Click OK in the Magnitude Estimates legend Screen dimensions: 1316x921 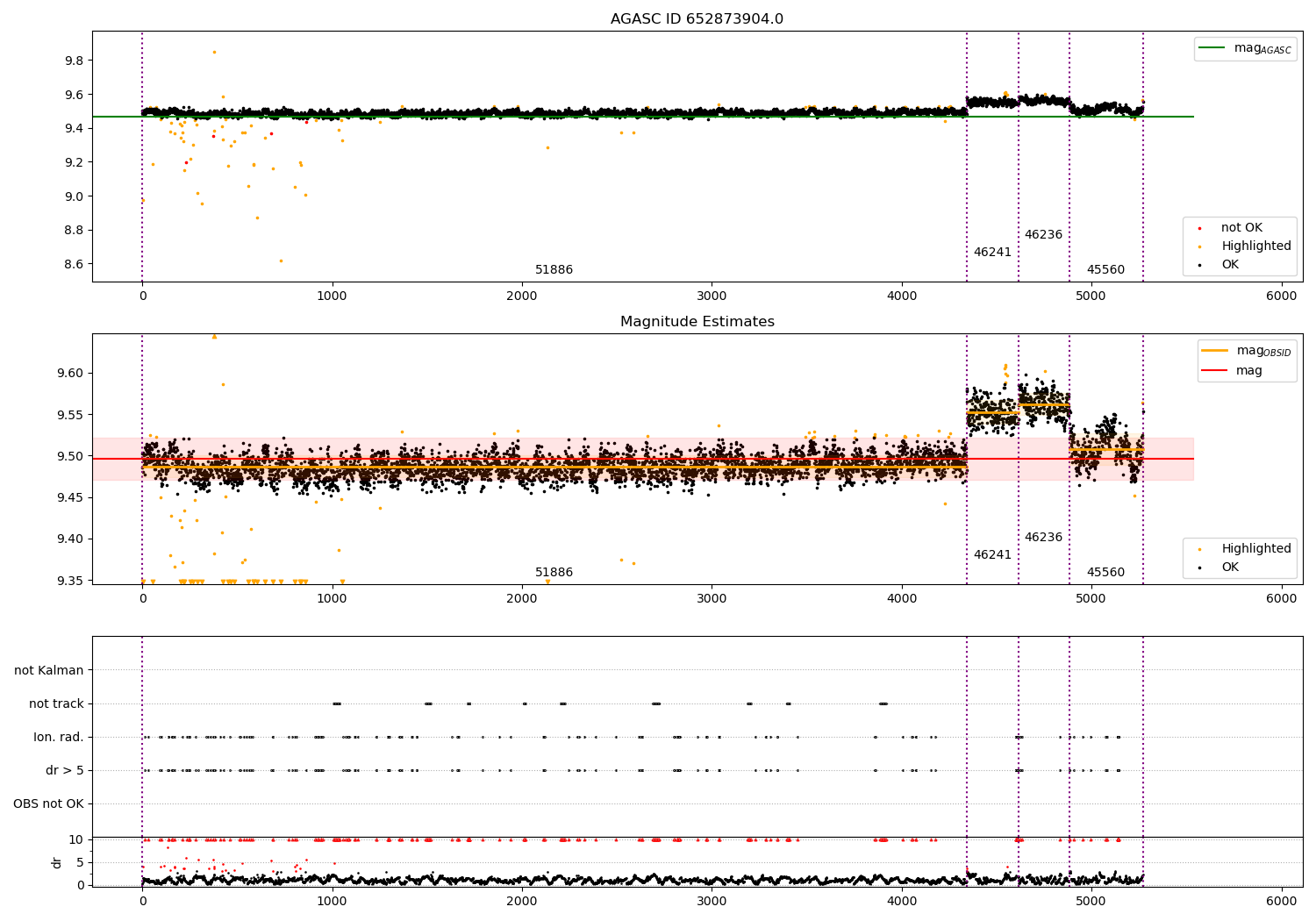coord(1230,568)
